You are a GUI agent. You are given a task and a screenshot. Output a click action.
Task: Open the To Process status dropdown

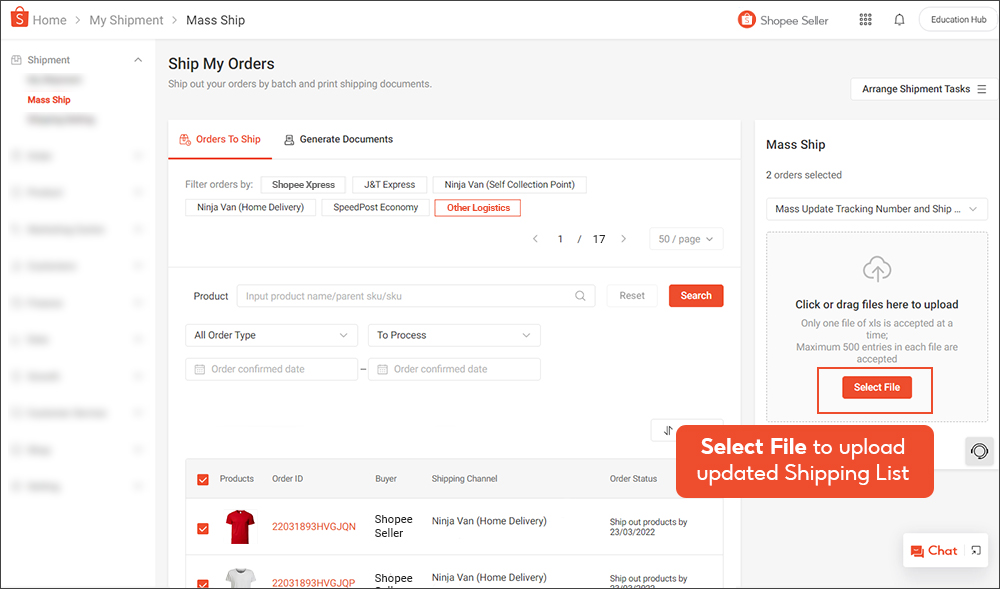(x=454, y=335)
